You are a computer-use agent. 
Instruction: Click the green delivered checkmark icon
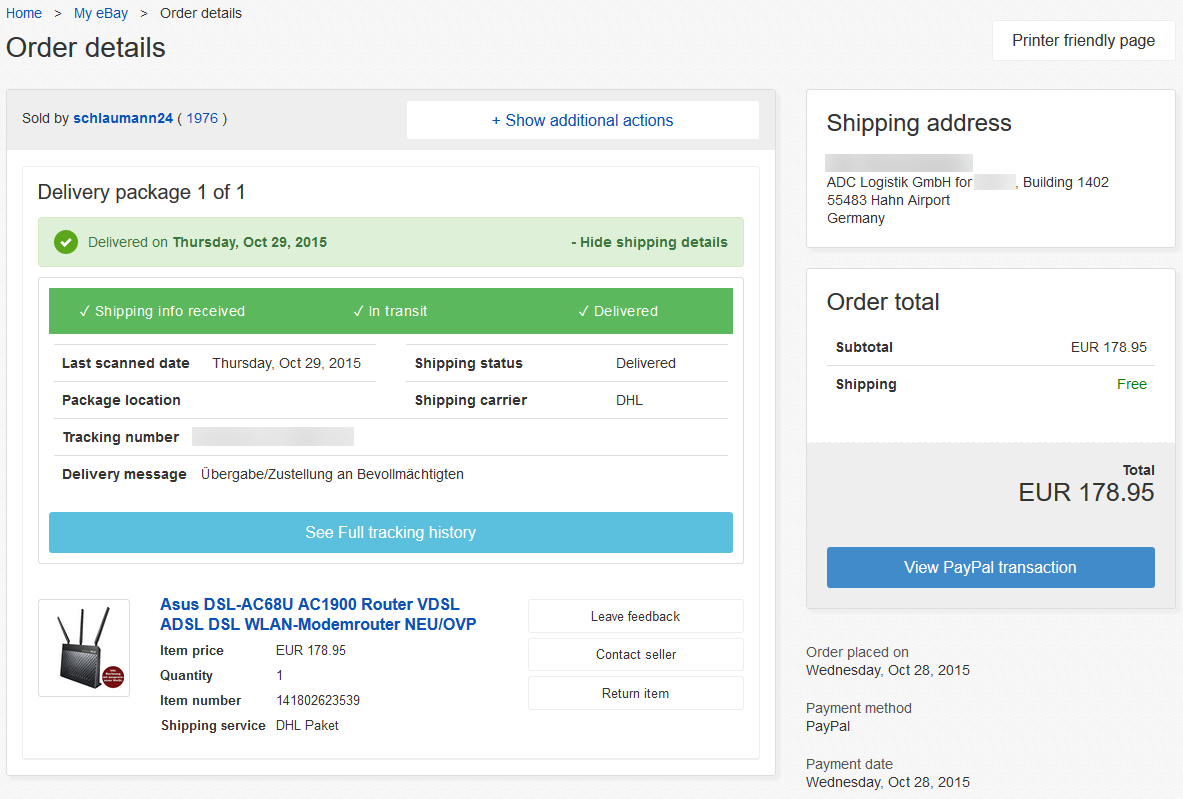pos(66,242)
